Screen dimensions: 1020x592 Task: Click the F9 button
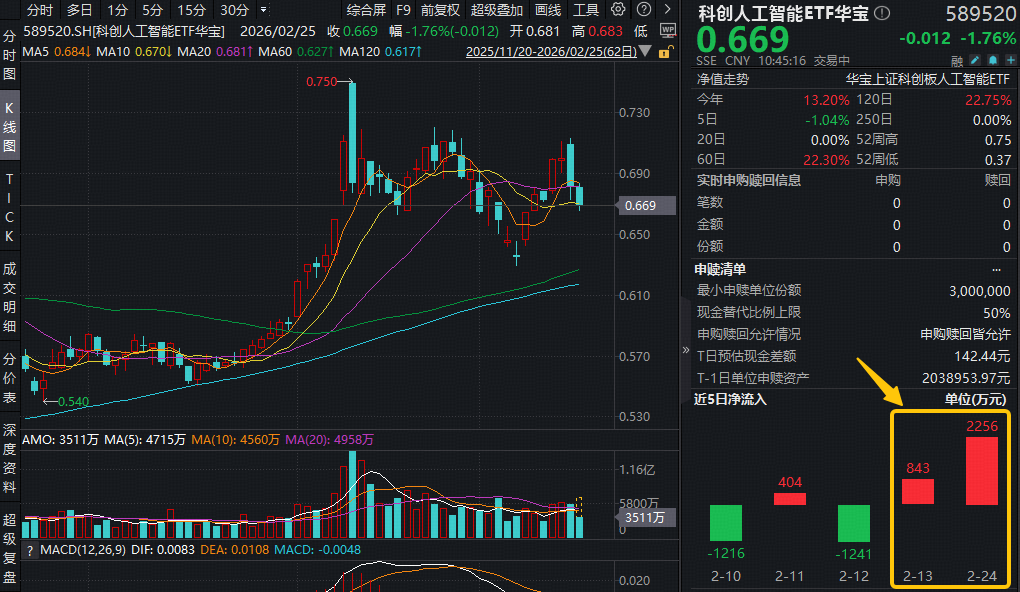[x=403, y=10]
